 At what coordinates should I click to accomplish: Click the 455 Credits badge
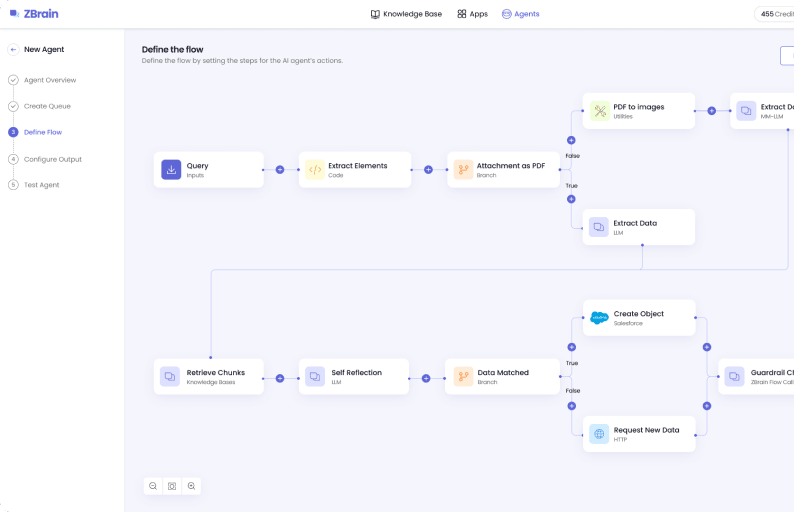pos(776,14)
